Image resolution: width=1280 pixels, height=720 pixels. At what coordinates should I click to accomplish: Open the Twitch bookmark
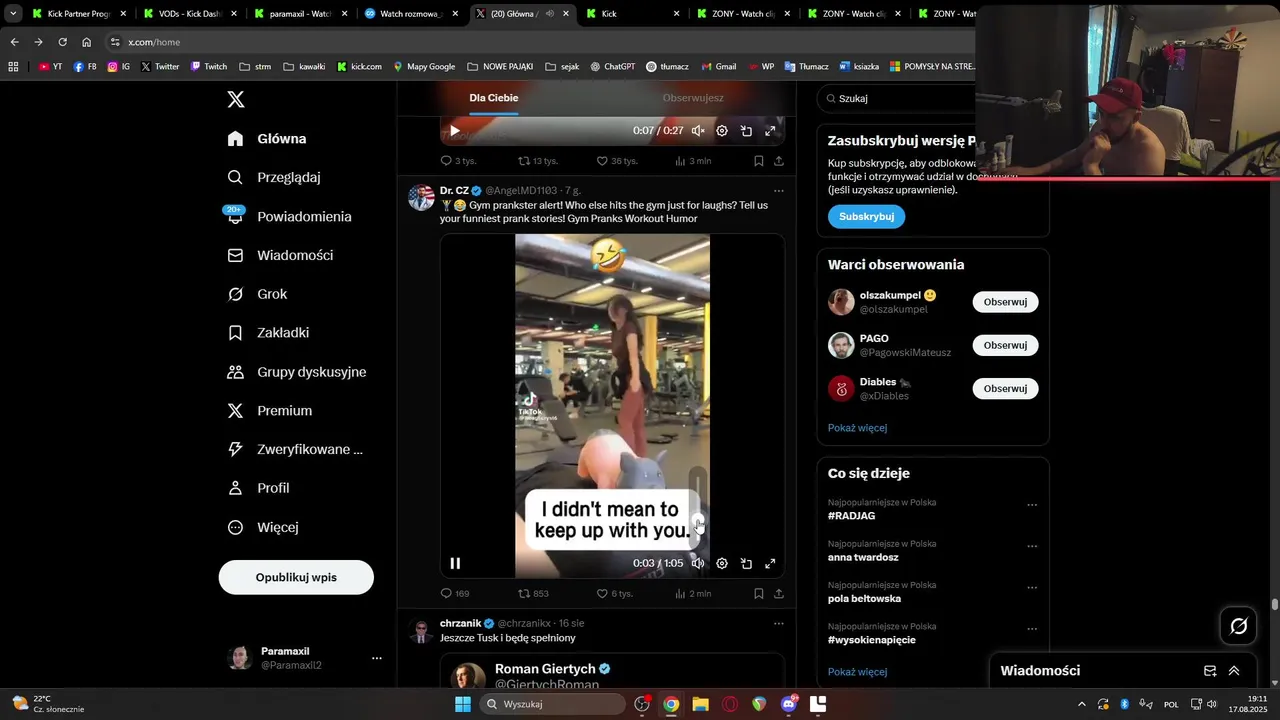(x=208, y=67)
